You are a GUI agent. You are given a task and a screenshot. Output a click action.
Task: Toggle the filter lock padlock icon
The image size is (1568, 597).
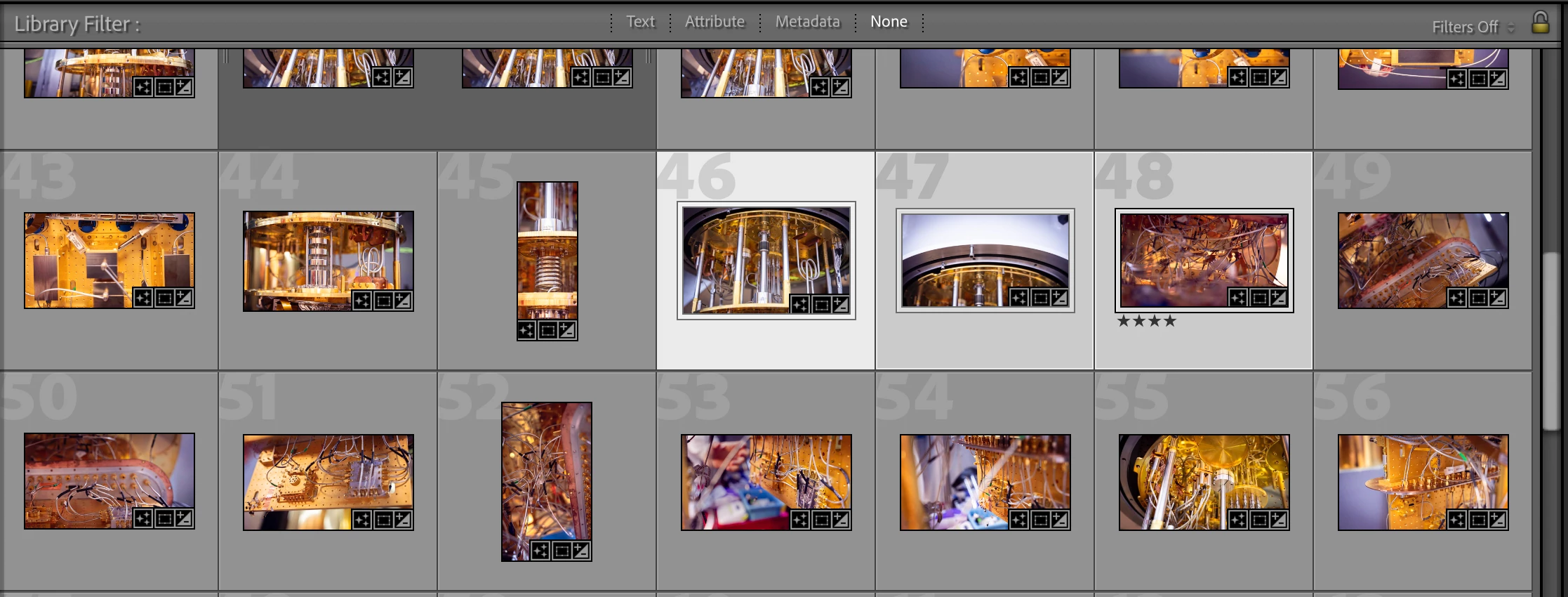(1540, 23)
